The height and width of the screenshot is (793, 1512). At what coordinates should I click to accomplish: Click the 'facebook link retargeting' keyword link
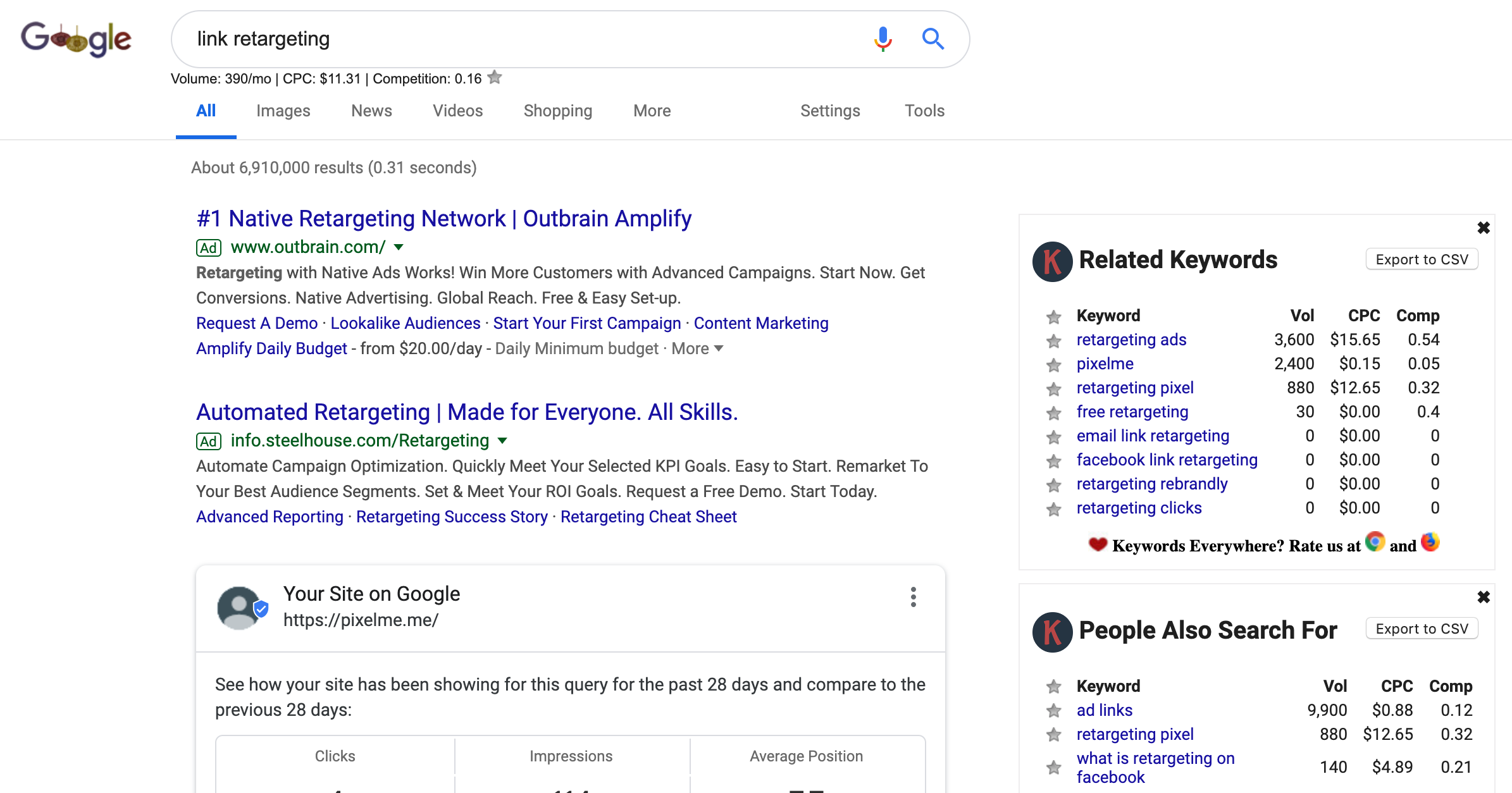point(1167,460)
